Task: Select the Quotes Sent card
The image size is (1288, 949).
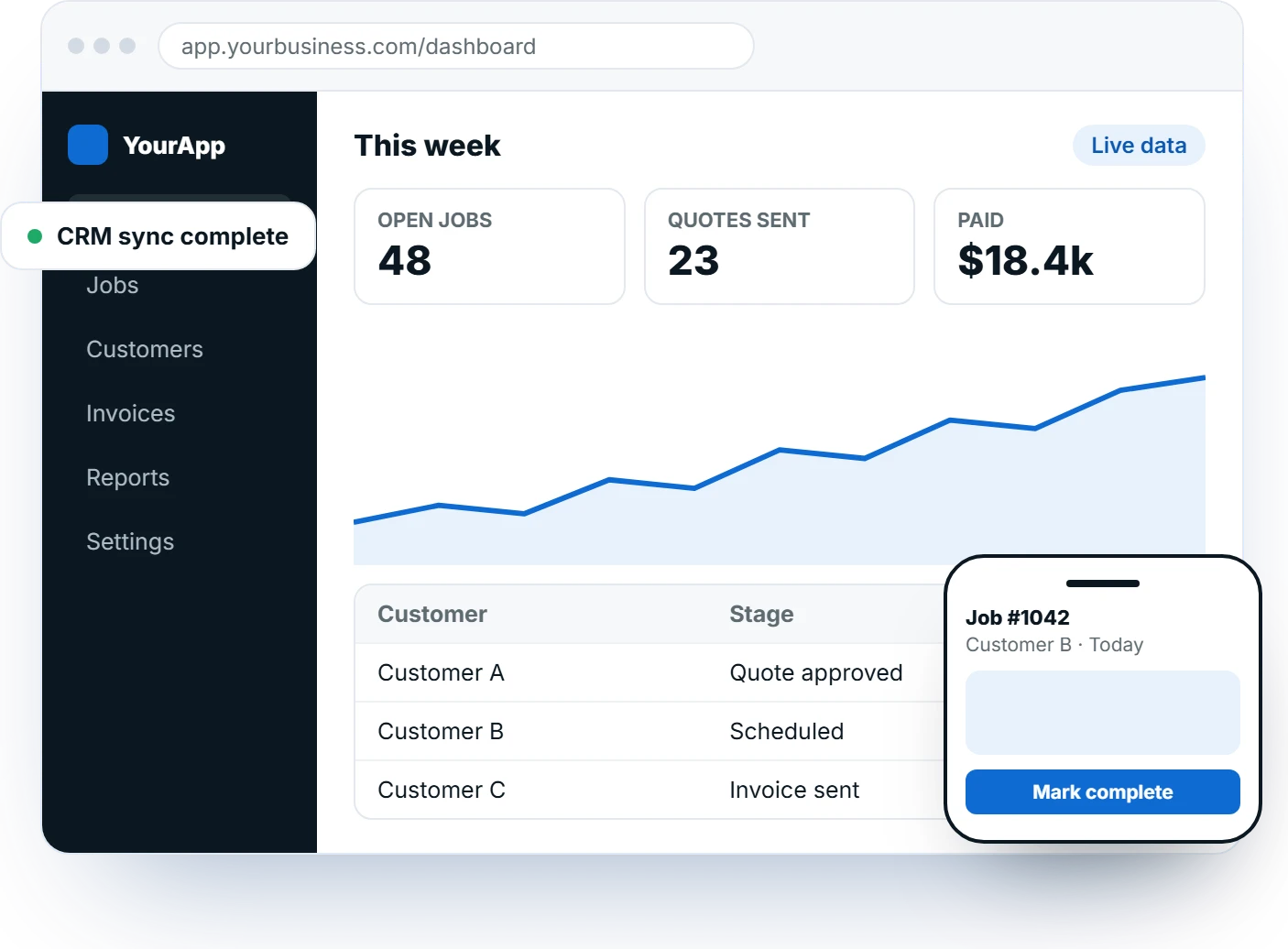Action: (780, 246)
